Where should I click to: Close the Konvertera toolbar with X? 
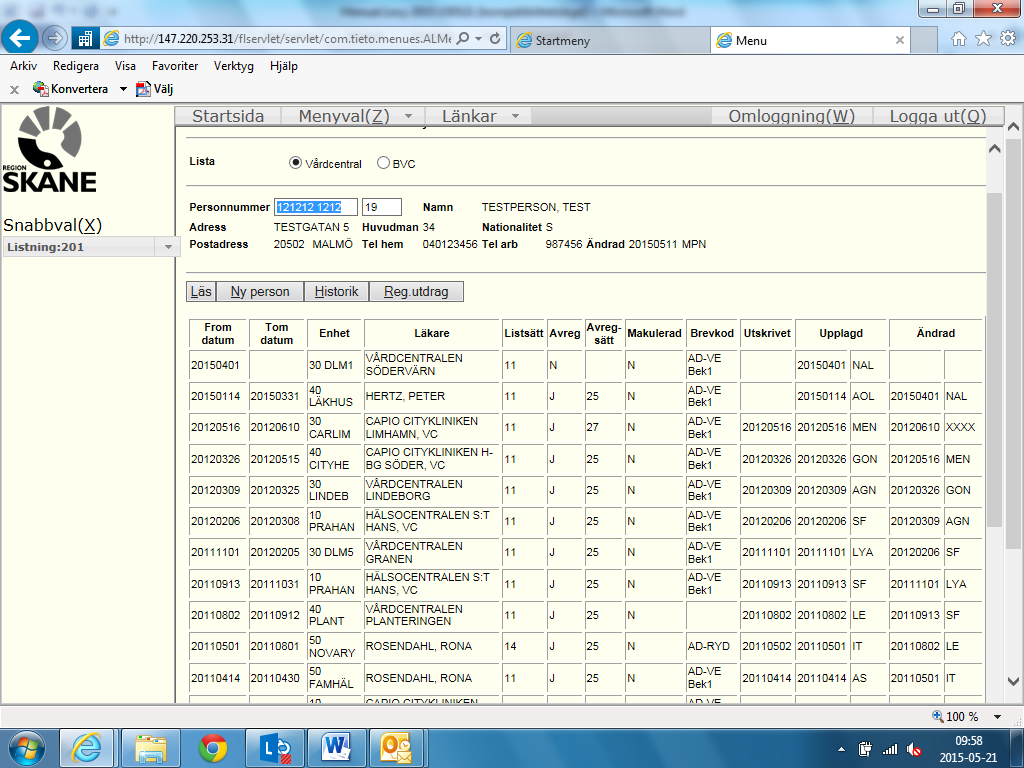14,89
